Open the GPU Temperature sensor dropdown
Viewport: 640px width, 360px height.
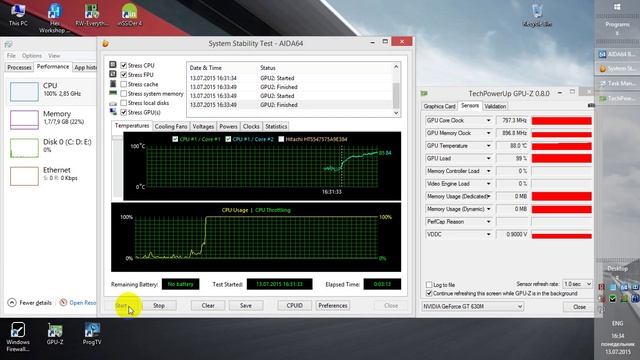[x=488, y=146]
